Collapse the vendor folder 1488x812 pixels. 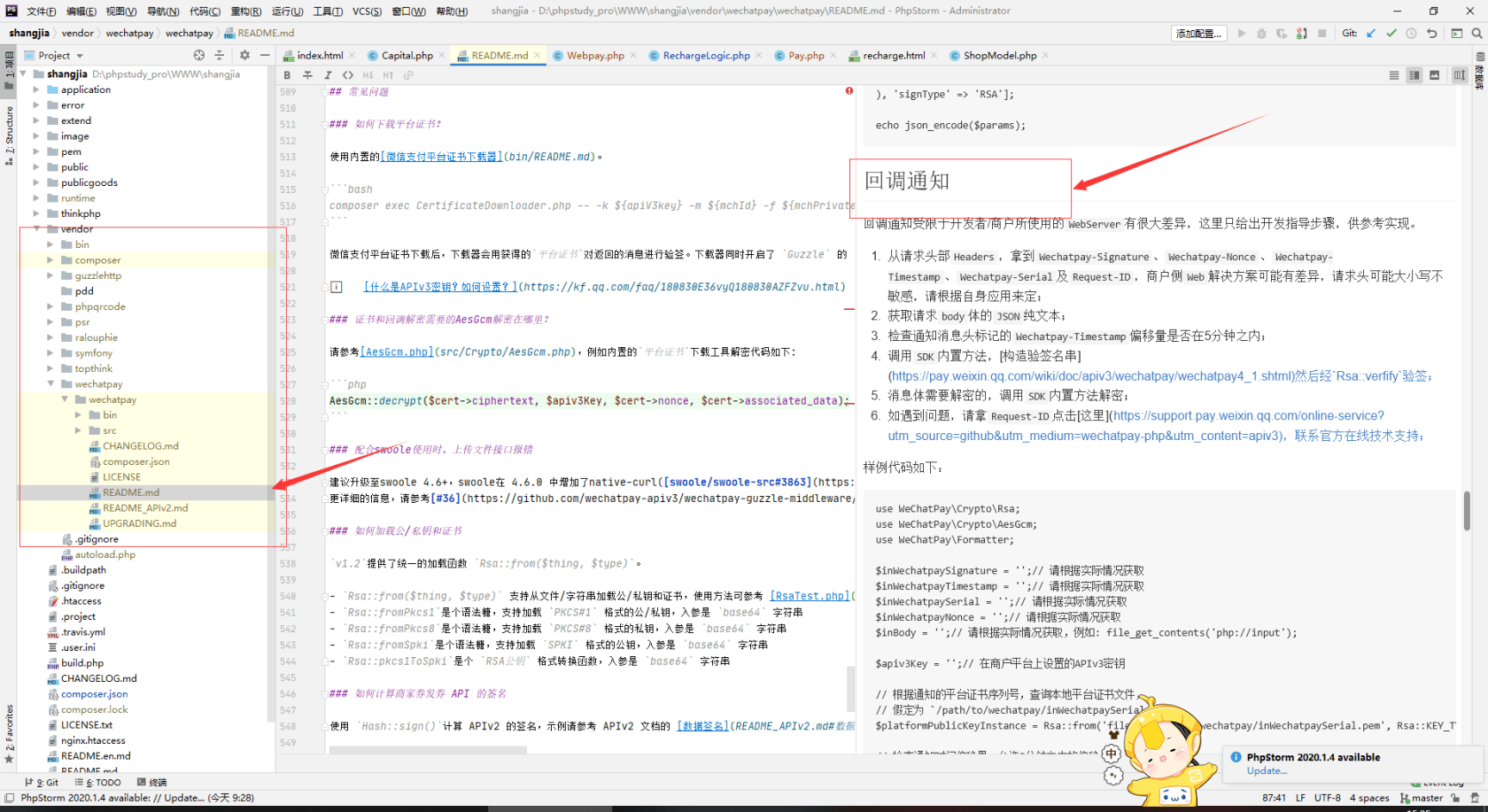pos(36,228)
